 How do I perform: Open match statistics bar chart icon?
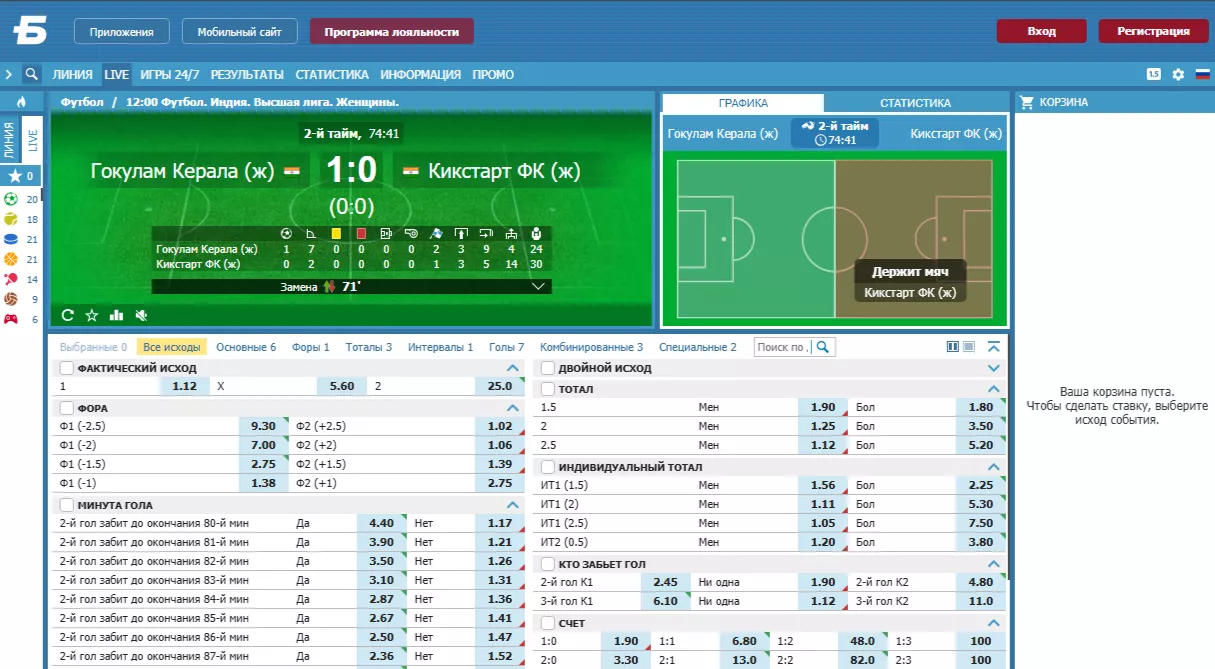pos(116,315)
